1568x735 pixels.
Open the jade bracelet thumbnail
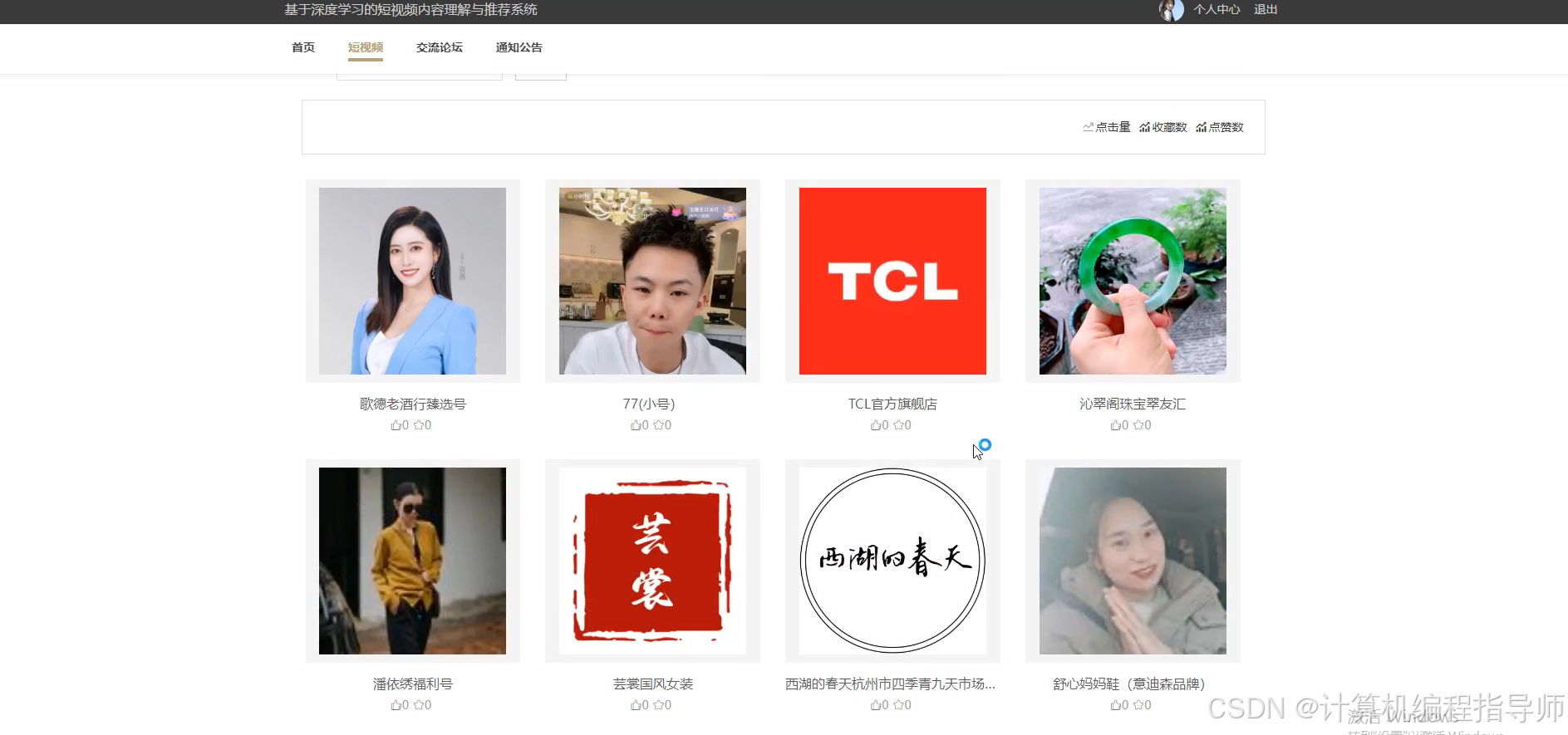pyautogui.click(x=1133, y=281)
